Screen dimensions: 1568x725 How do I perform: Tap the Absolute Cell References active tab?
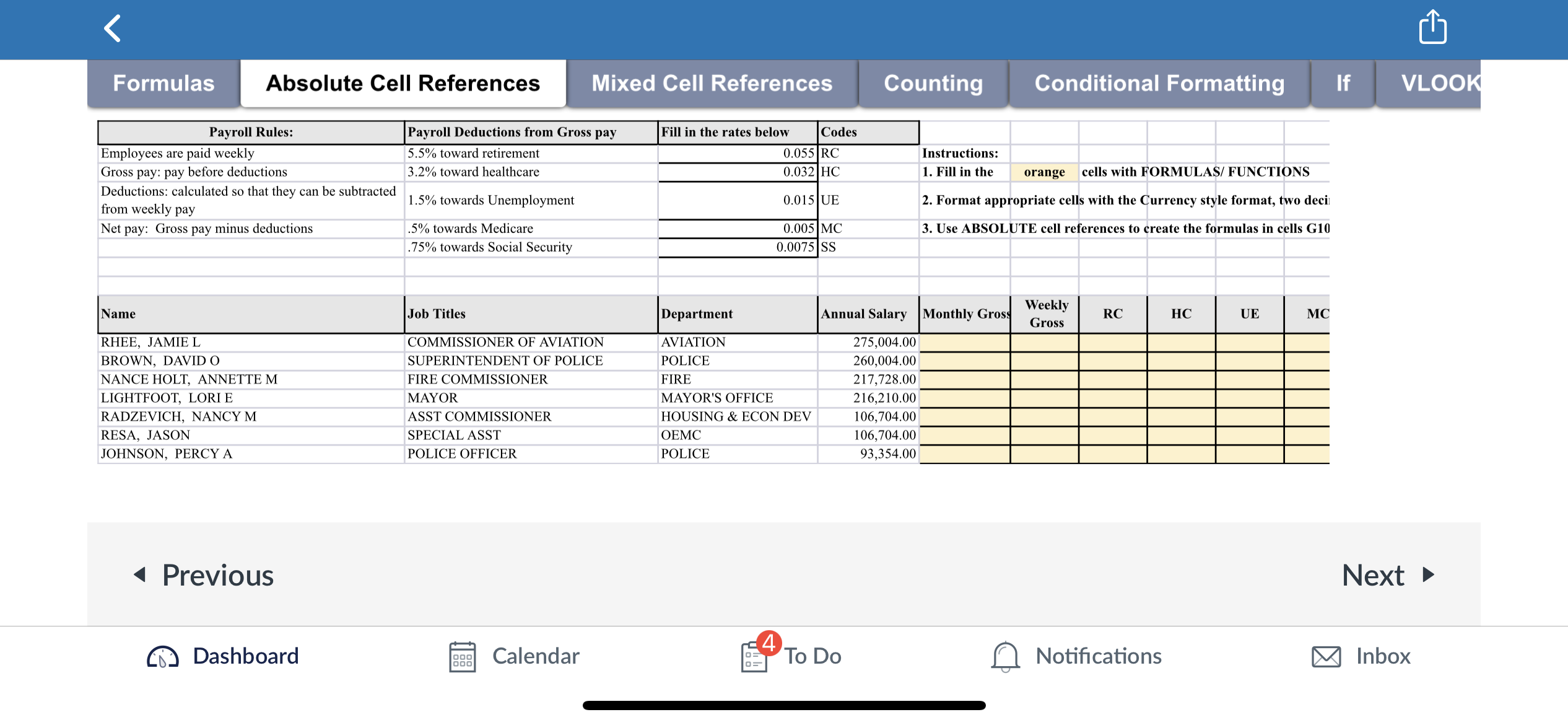(402, 82)
